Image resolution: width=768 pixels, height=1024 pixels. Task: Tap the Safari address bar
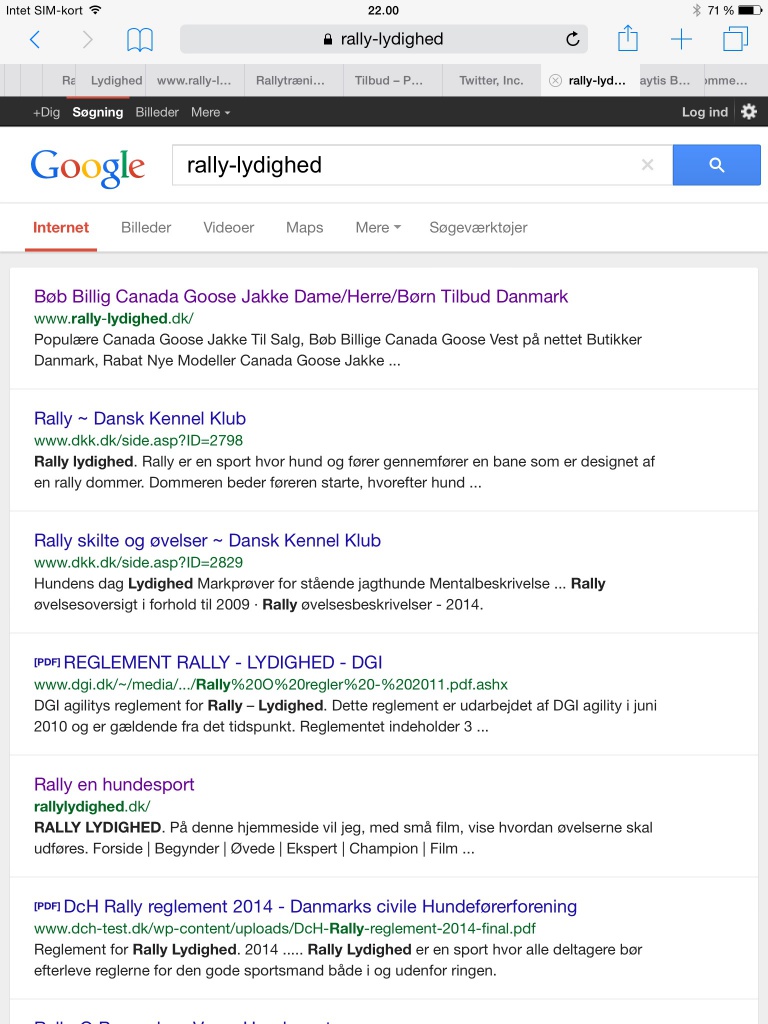(383, 39)
